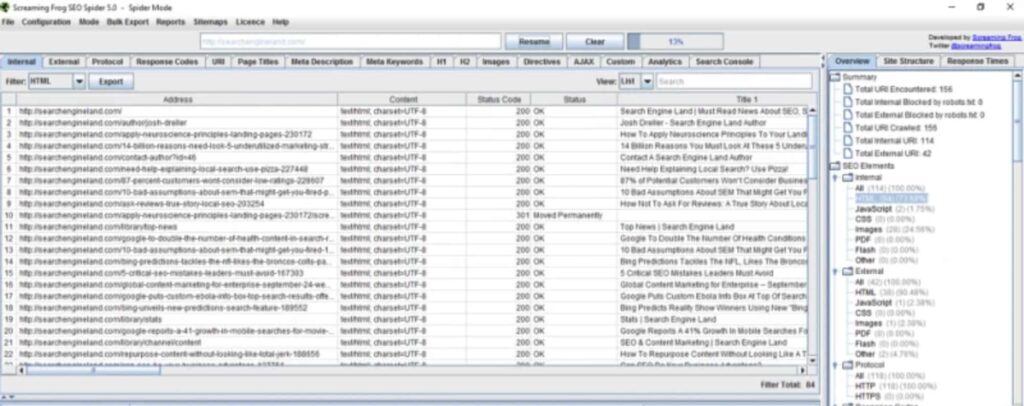Click the Summary folder icon
1024x406 pixels.
(x=836, y=77)
